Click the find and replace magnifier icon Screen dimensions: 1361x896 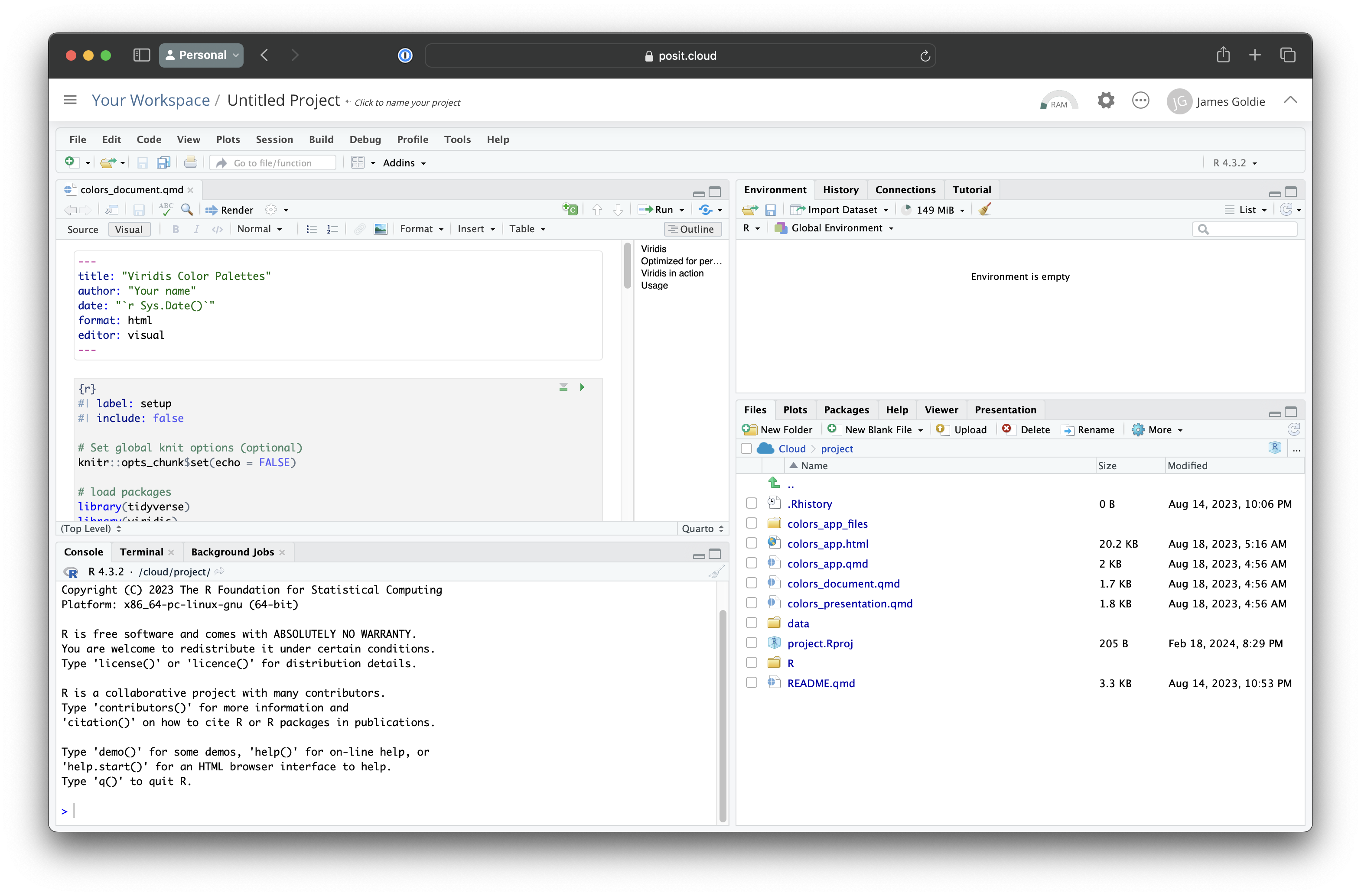tap(186, 210)
